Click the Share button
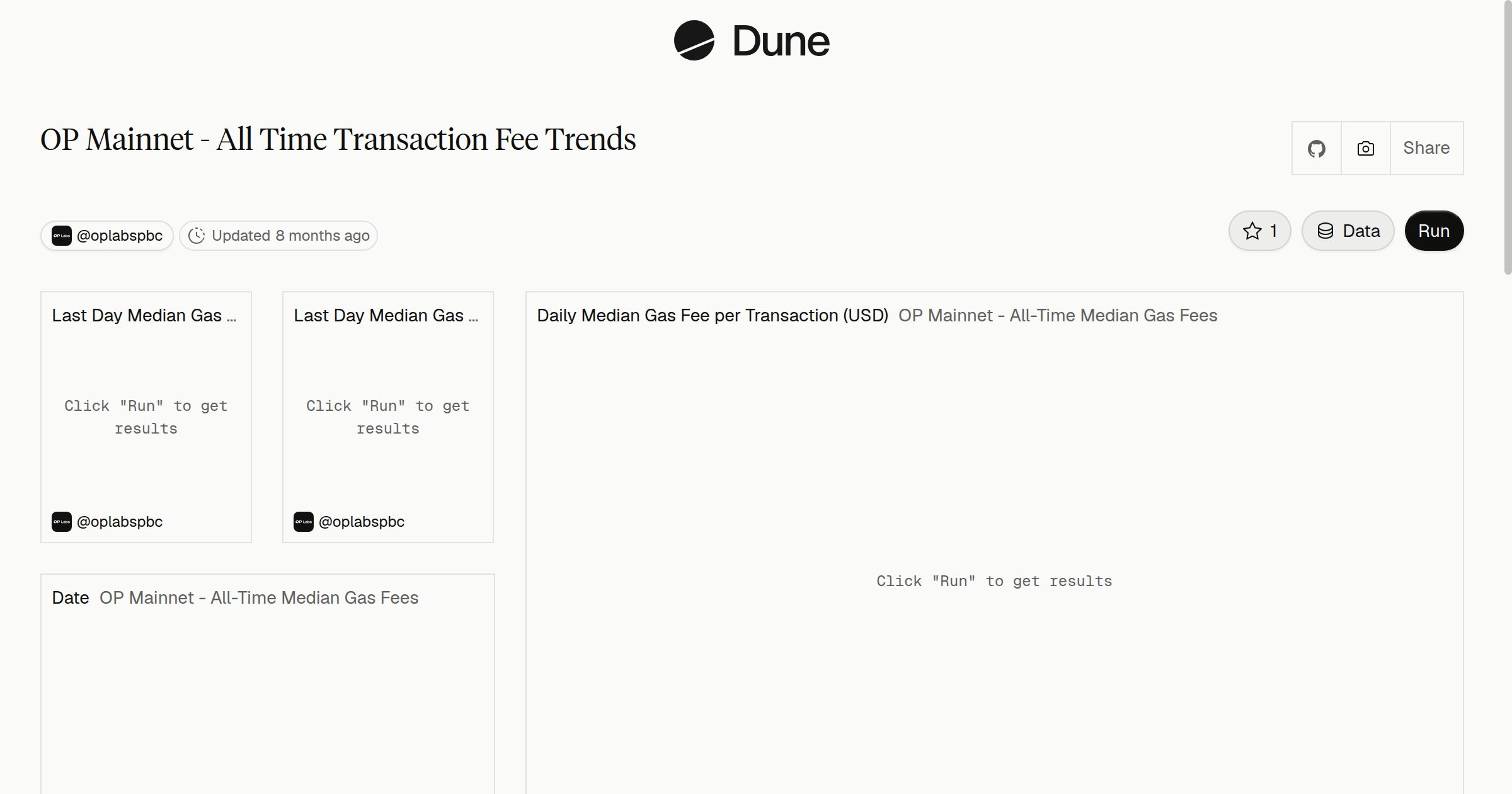Screen dimensions: 1512x794 pos(1426,148)
